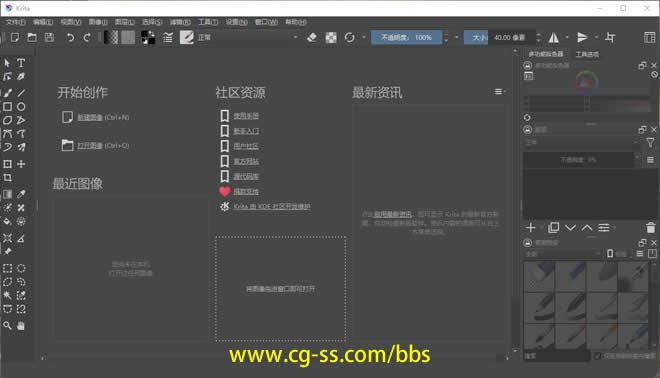Viewport: 660px width, 378px height.
Task: Click the 启用最新资讯 link in news panel
Action: pyautogui.click(x=393, y=214)
